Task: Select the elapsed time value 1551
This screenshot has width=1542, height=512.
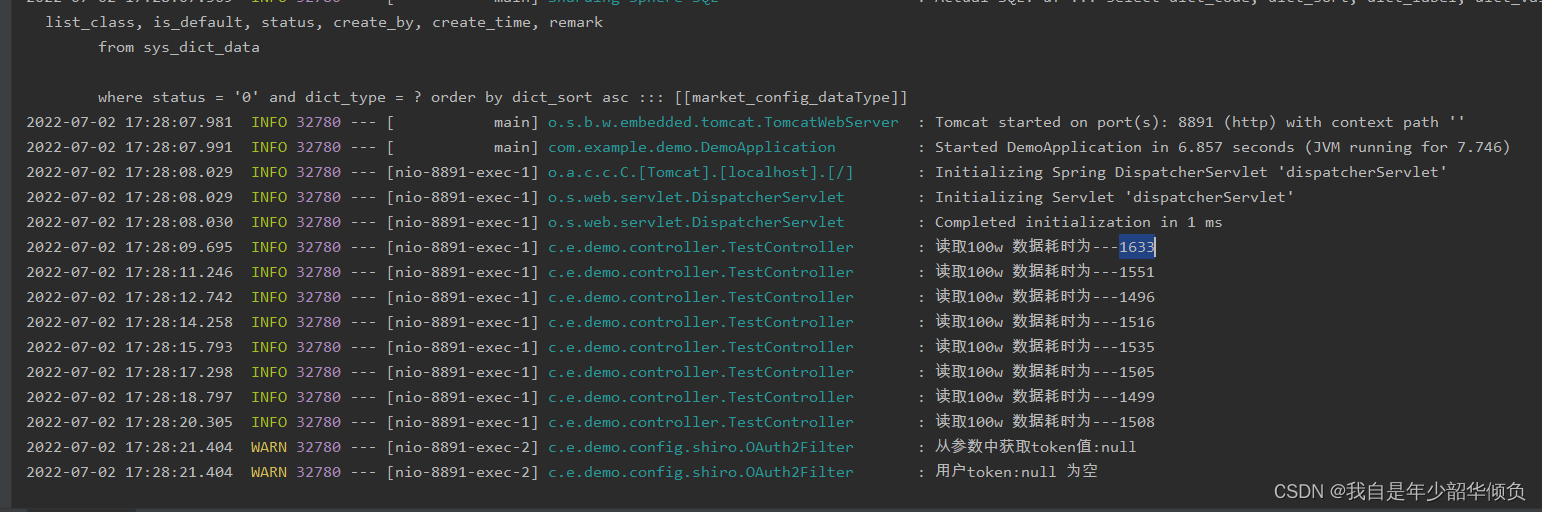Action: coord(1137,272)
